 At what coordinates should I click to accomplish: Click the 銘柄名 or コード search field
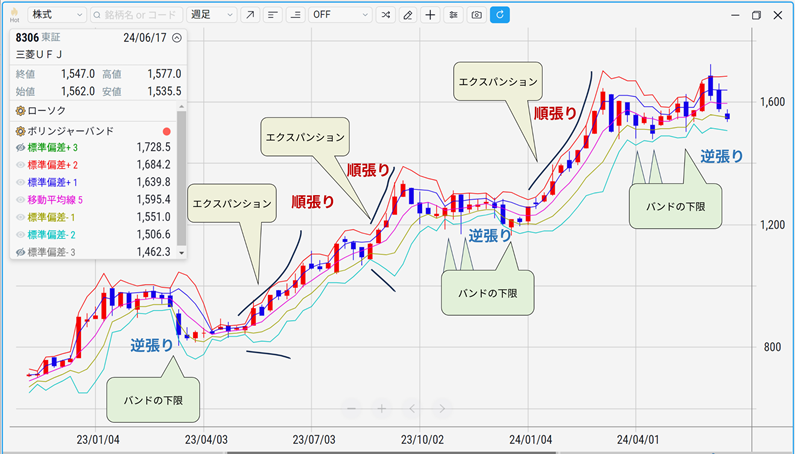[138, 15]
